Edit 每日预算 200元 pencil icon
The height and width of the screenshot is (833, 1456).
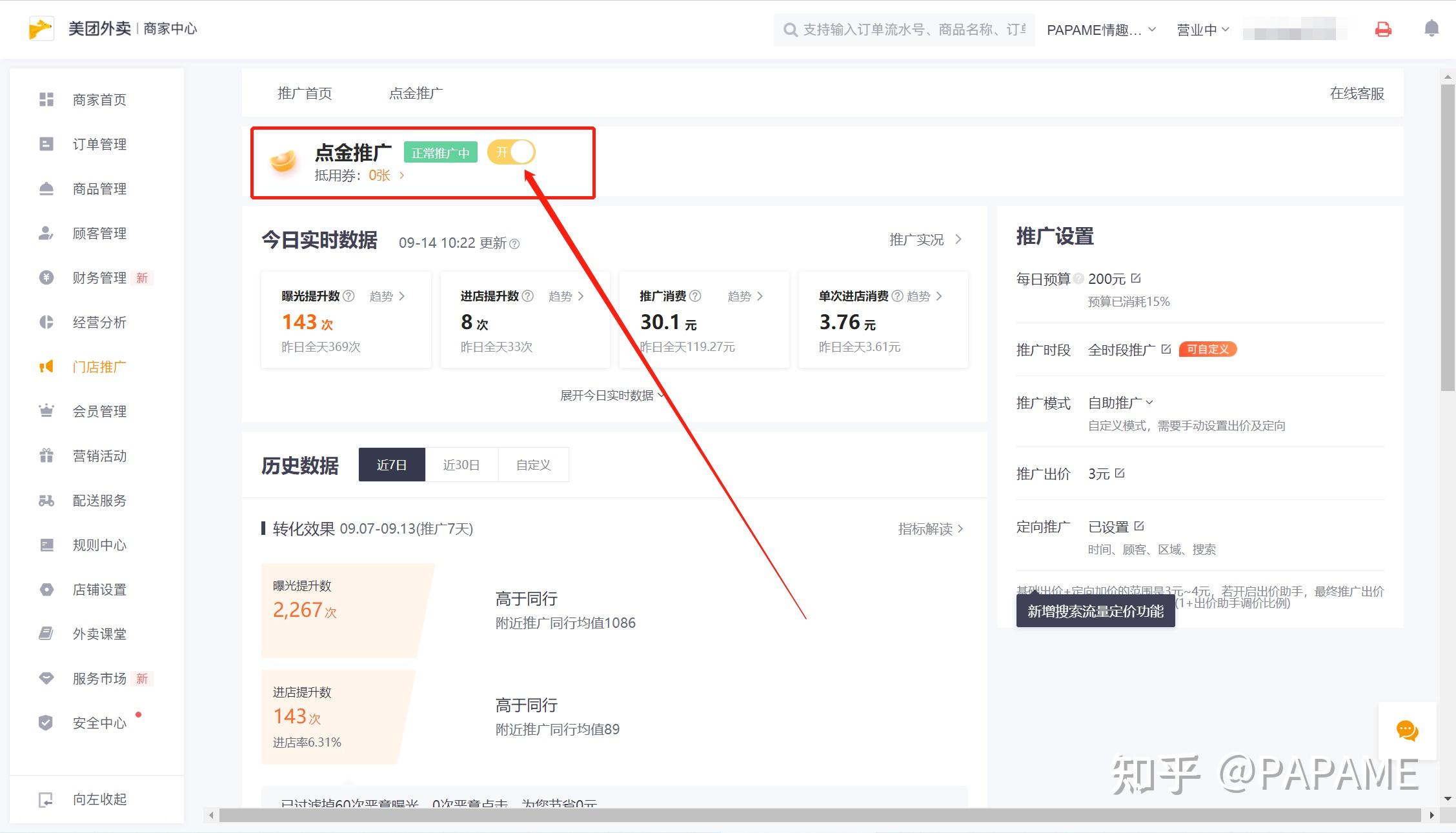point(1136,278)
